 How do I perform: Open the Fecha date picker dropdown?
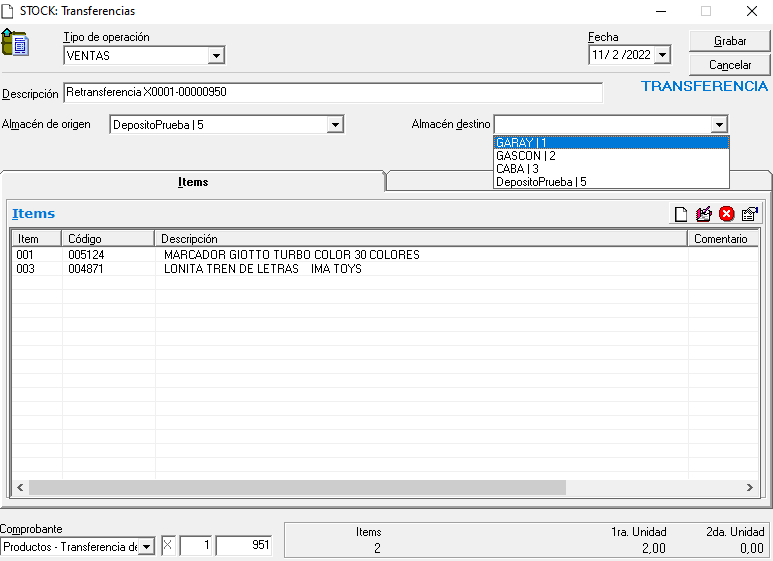click(x=662, y=56)
